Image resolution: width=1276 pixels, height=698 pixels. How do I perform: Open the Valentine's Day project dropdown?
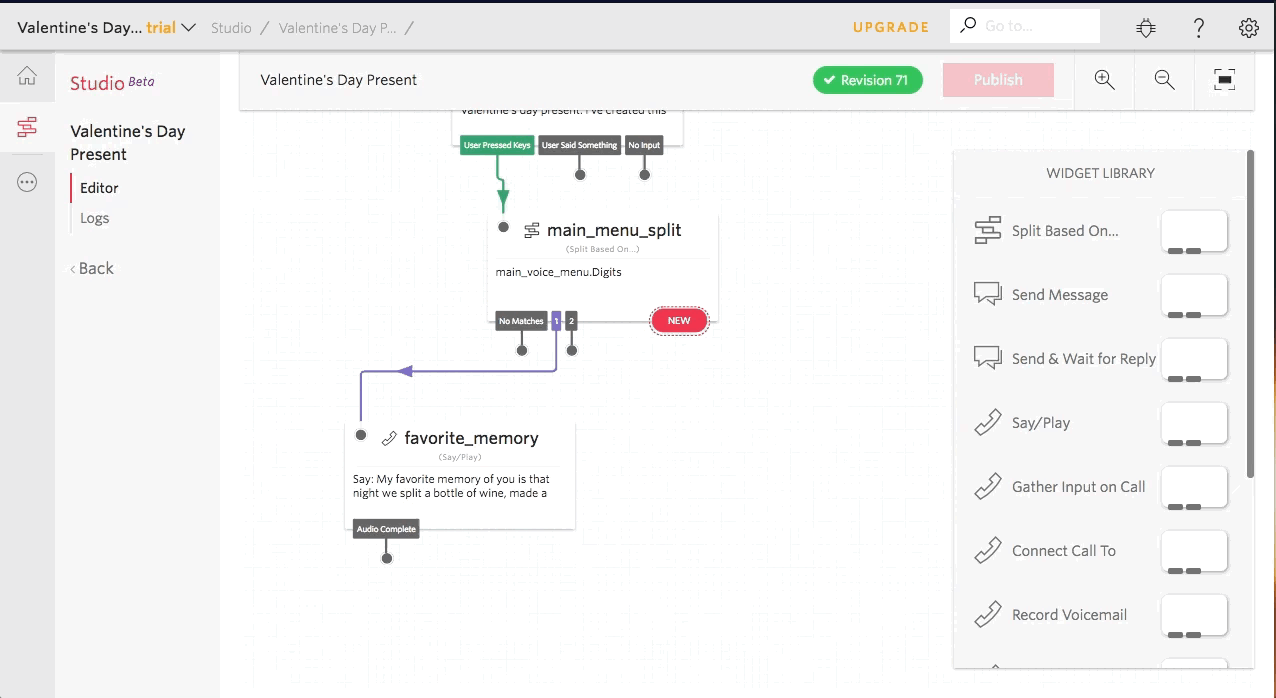click(106, 27)
